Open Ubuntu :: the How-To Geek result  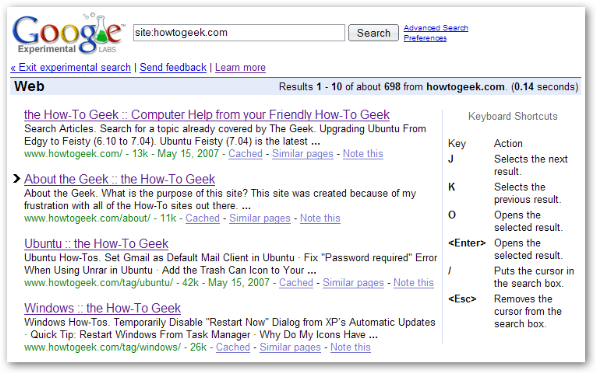point(96,243)
